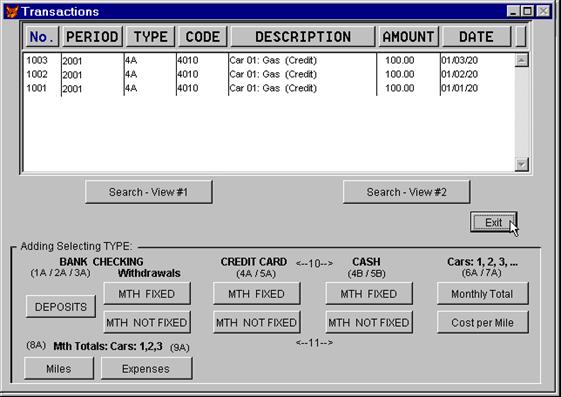Select transaction number 1002

(37, 74)
